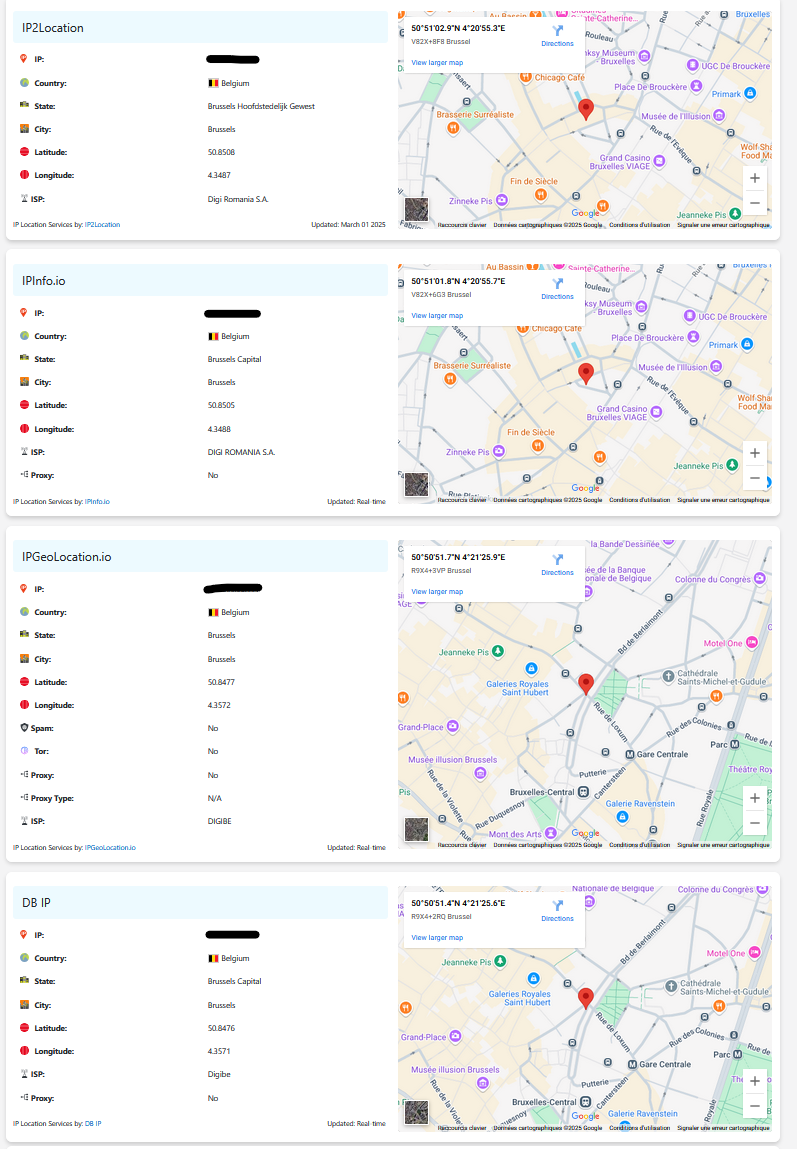The height and width of the screenshot is (1149, 797).
Task: Click Google logo on IPInfo.io map
Action: pos(585,488)
